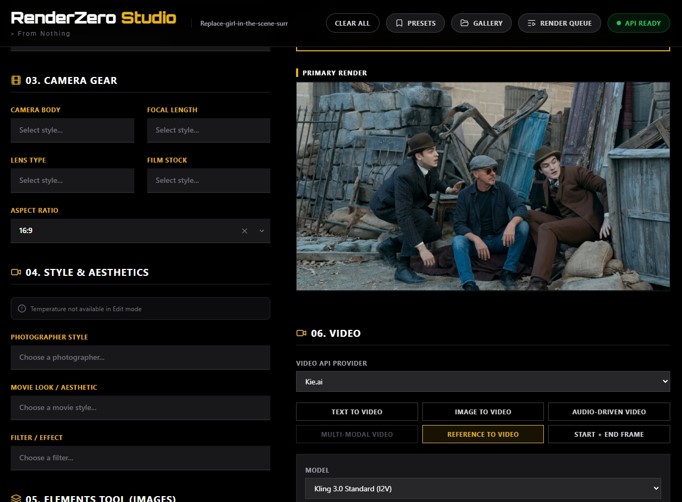Select the Text to Video mode

pyautogui.click(x=357, y=412)
